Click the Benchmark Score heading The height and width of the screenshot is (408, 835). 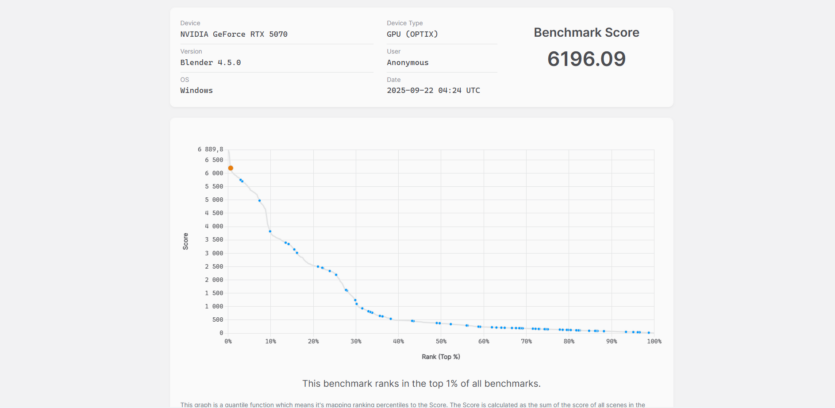(x=586, y=32)
